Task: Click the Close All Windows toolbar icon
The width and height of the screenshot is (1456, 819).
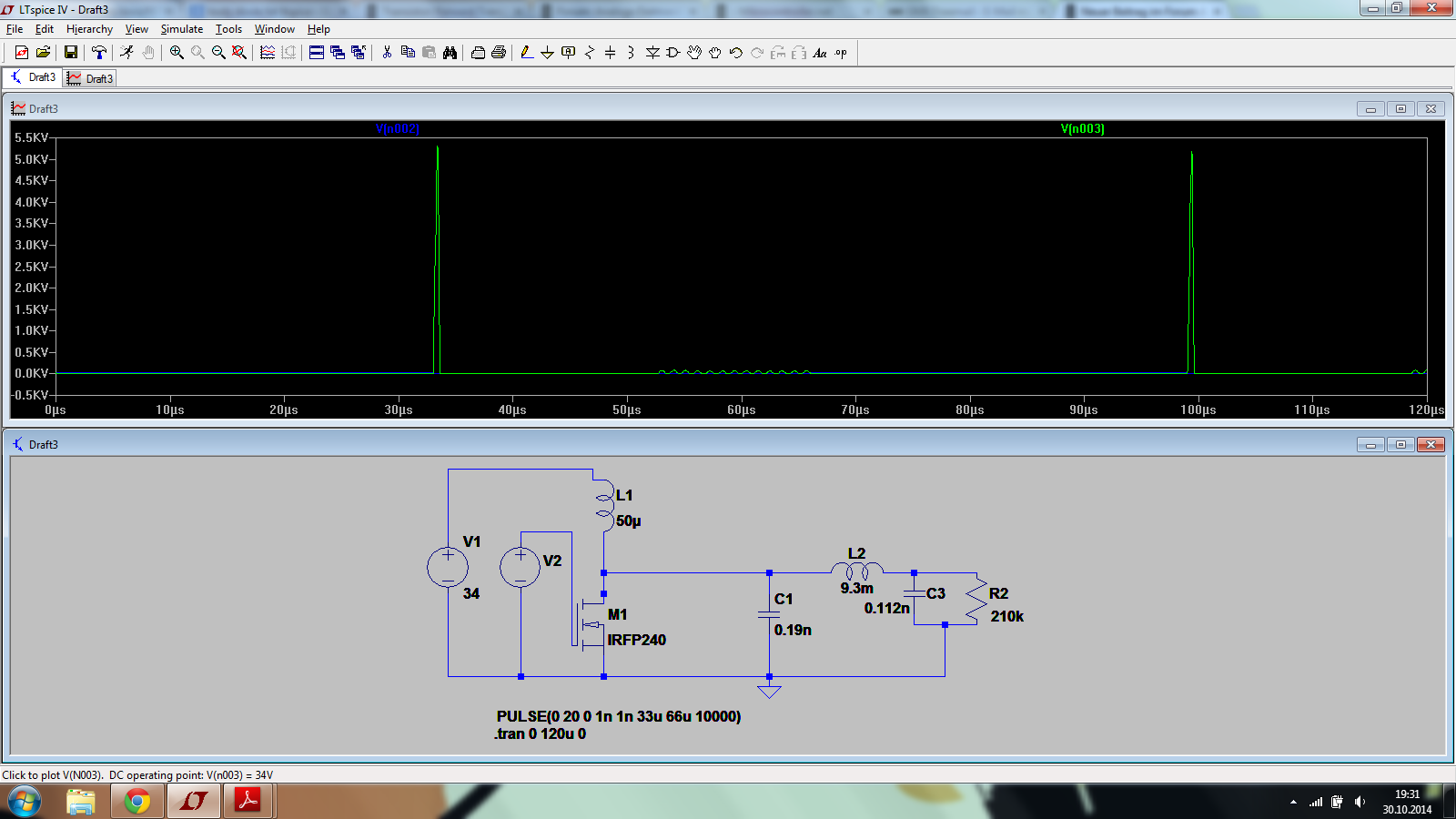Action: (359, 53)
